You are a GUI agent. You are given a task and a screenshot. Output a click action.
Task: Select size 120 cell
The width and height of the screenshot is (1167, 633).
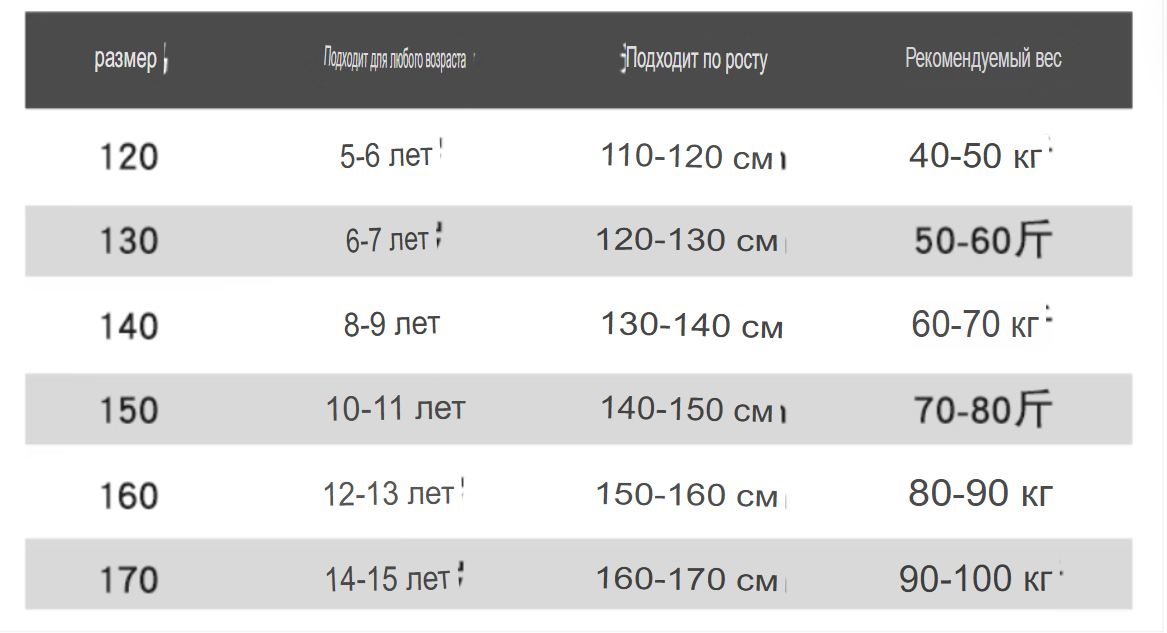(129, 157)
